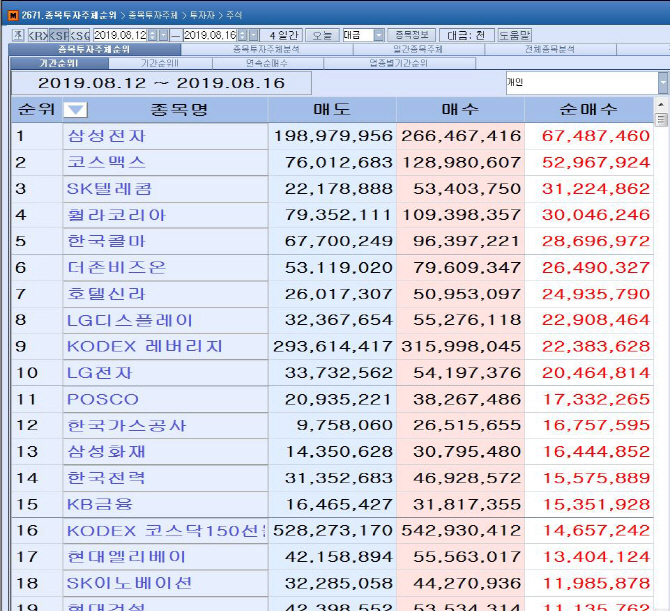Open stock POSCO in the list
670x611 pixels.
(103, 400)
